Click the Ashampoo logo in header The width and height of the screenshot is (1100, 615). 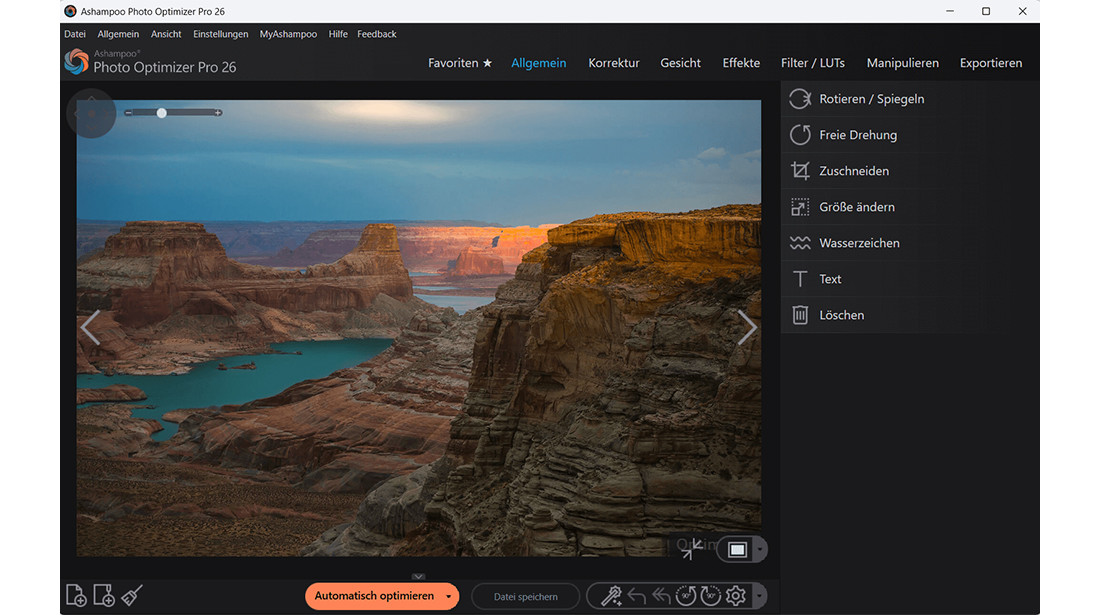click(x=76, y=62)
